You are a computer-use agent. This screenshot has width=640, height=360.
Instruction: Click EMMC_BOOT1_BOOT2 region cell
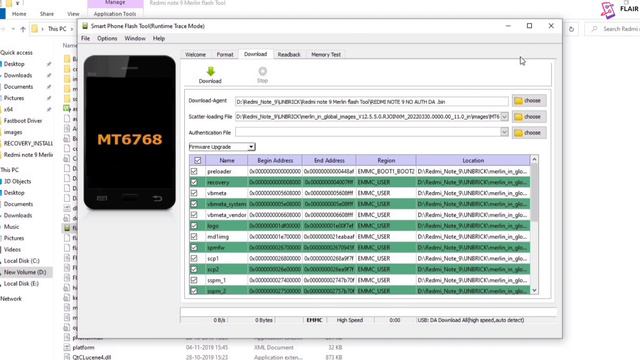click(x=386, y=171)
